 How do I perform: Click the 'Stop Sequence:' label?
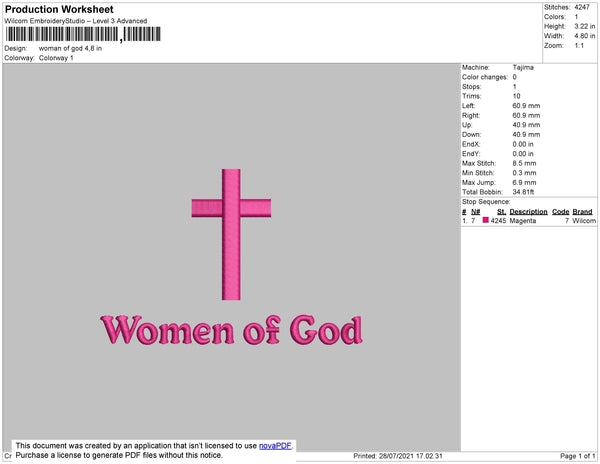point(486,202)
